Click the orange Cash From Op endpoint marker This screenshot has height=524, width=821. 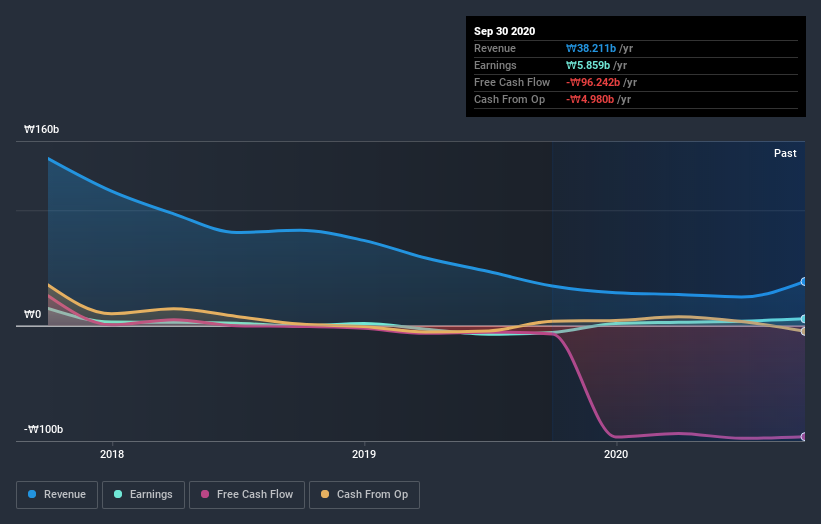(804, 331)
